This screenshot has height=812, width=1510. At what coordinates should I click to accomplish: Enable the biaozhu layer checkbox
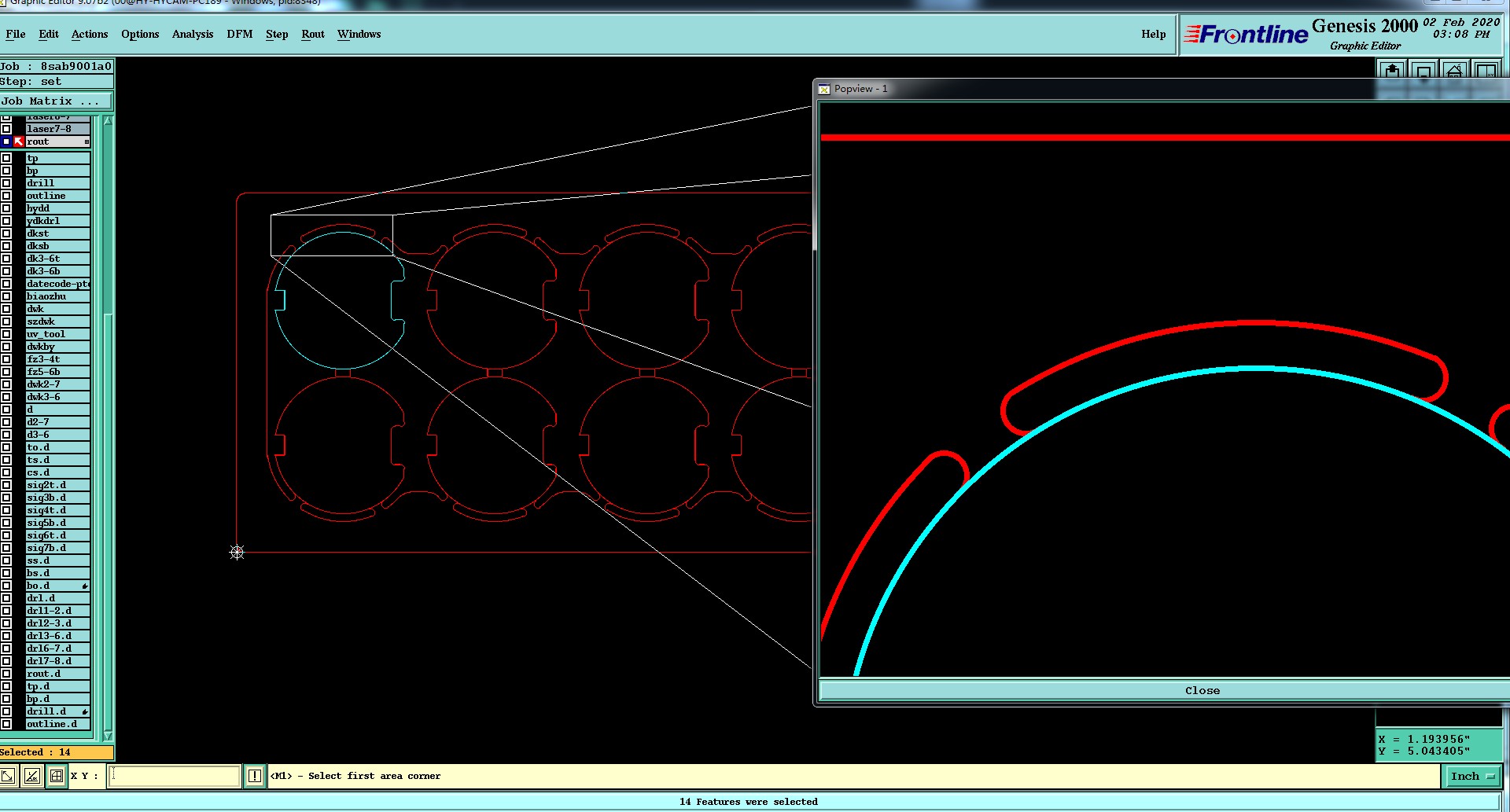point(6,296)
